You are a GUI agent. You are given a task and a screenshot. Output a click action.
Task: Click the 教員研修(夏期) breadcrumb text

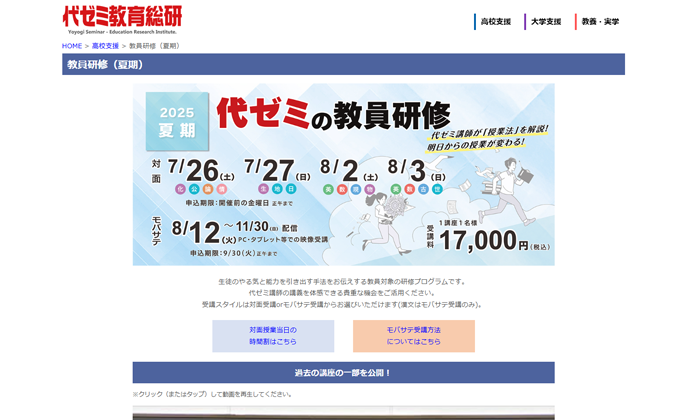tap(155, 46)
